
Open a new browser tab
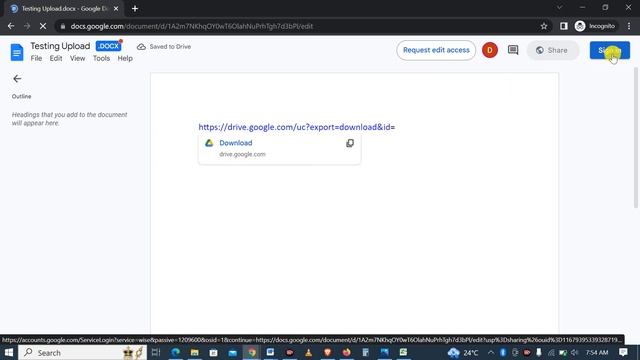pos(135,9)
